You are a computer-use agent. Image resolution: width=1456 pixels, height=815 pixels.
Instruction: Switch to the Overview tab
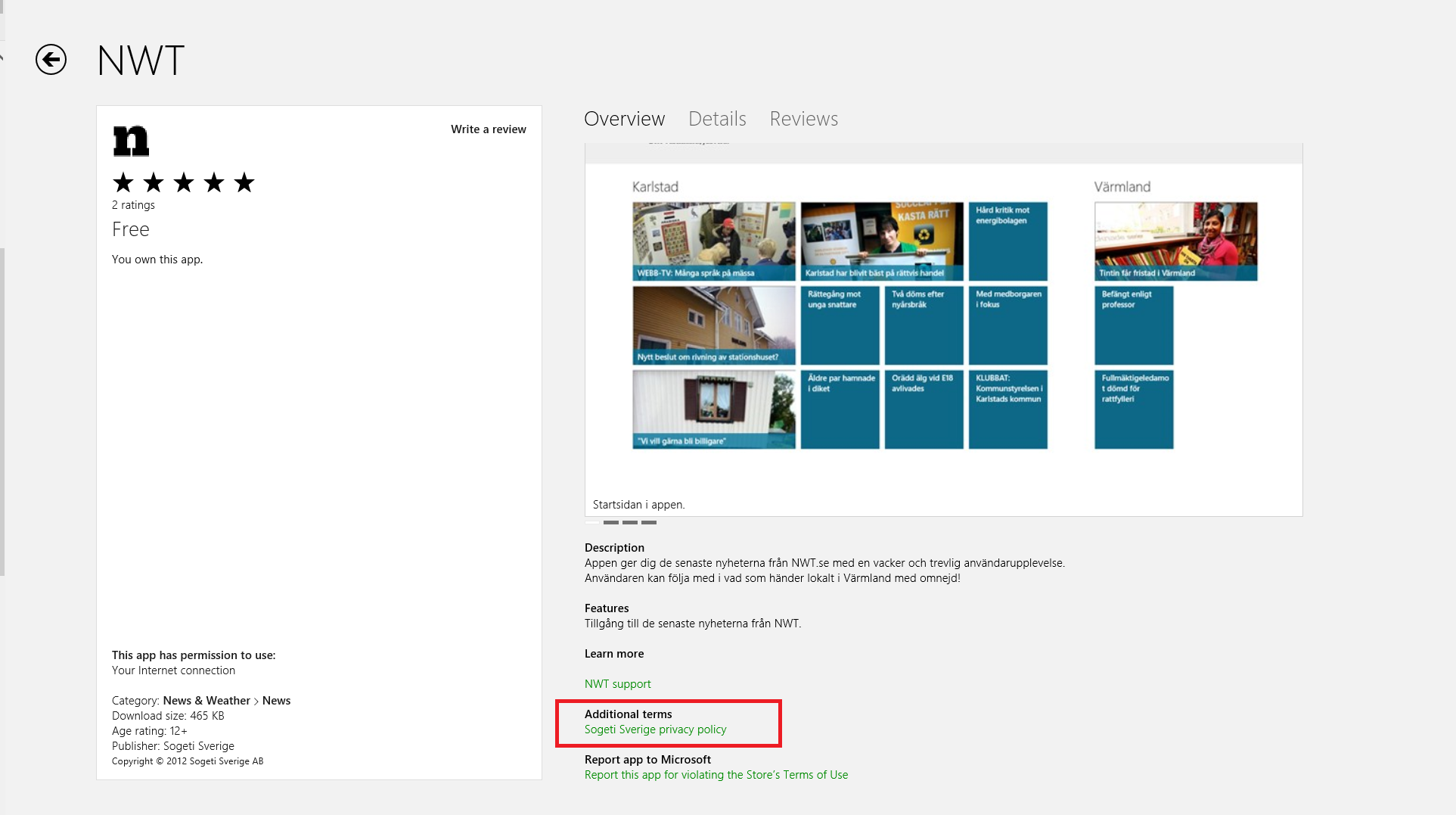[x=625, y=119]
